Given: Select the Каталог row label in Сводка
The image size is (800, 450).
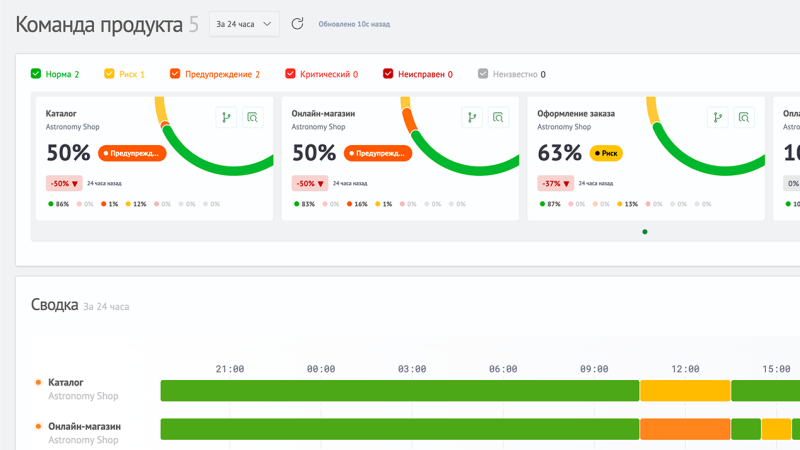Looking at the screenshot, I should [x=66, y=382].
